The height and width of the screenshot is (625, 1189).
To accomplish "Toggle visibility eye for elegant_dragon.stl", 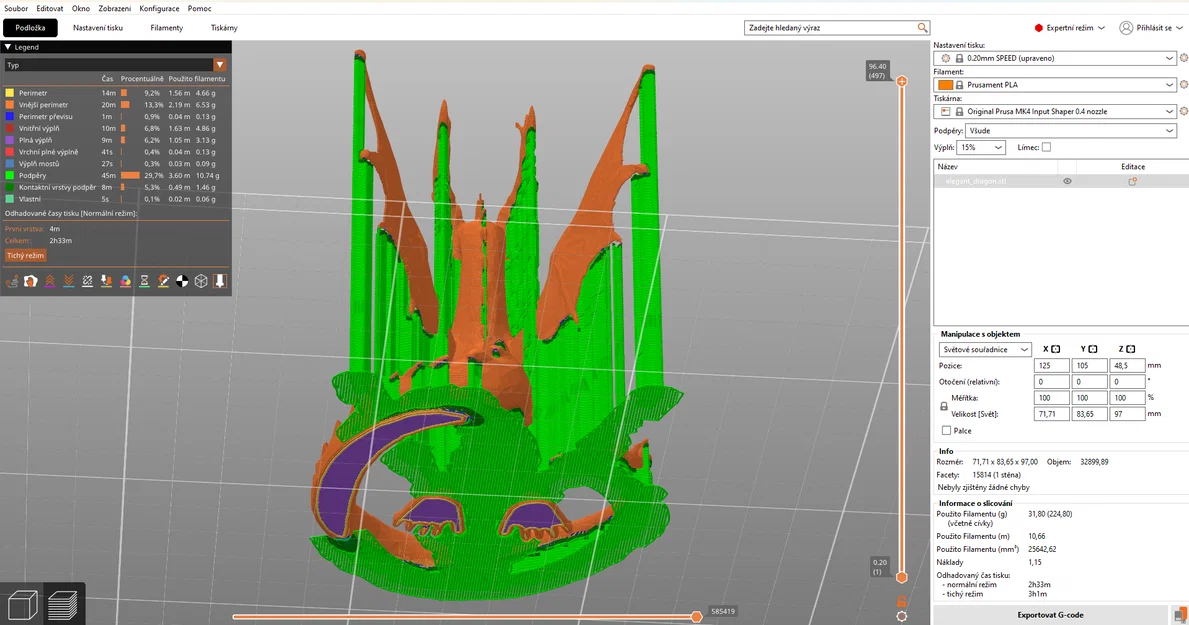I will click(1067, 181).
